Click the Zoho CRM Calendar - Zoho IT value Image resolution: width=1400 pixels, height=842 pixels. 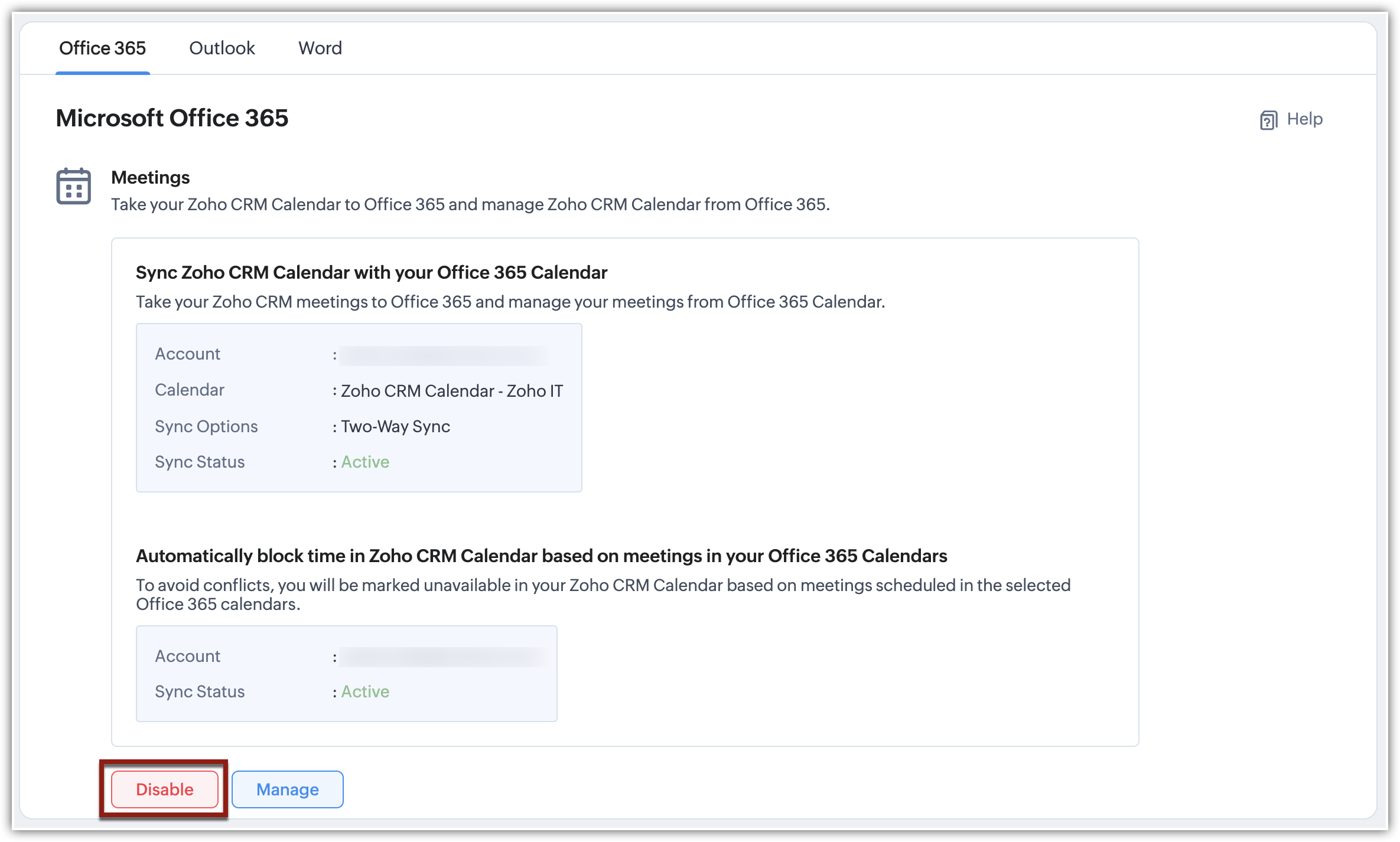[x=452, y=391]
